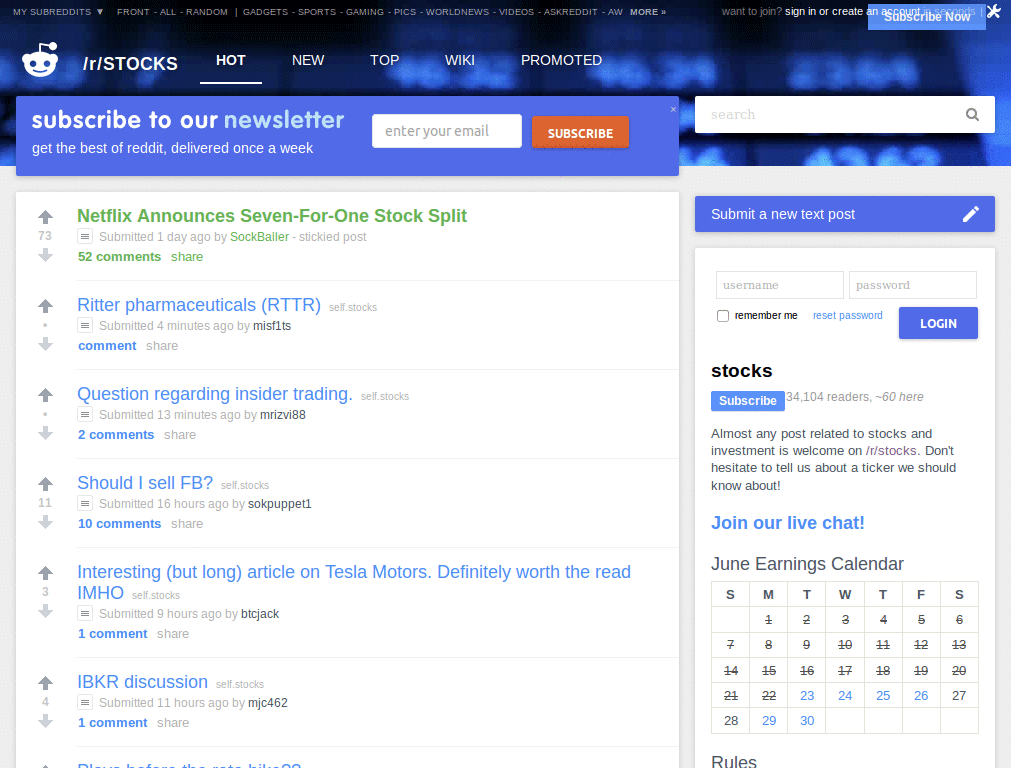This screenshot has width=1024, height=768.
Task: Switch to the TOP tab
Action: pyautogui.click(x=384, y=60)
